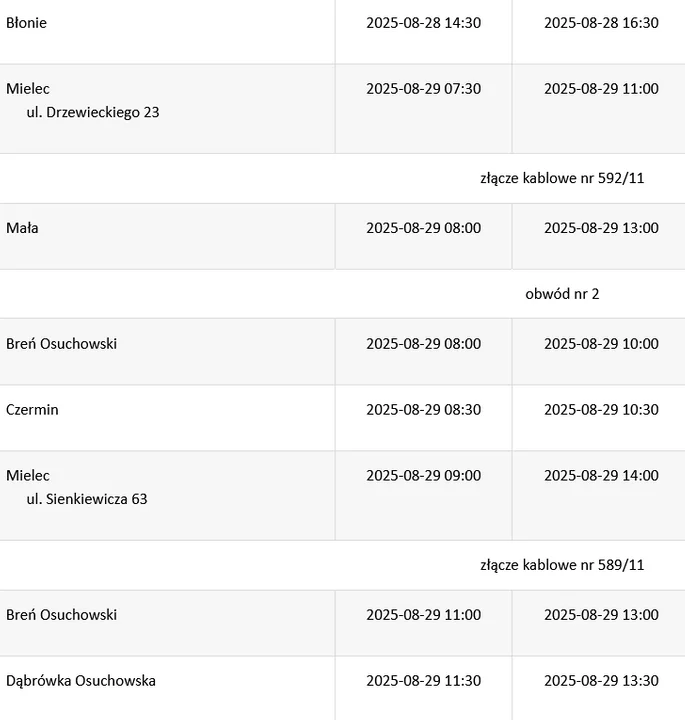Click end time 2025-08-29 10:30
The width and height of the screenshot is (685, 720).
(x=601, y=410)
